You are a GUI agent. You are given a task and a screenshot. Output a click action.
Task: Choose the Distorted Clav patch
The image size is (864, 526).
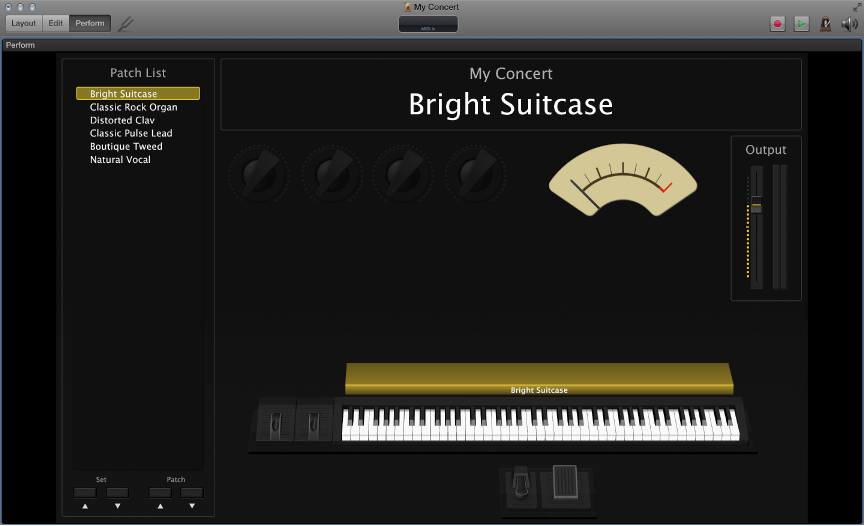(122, 120)
